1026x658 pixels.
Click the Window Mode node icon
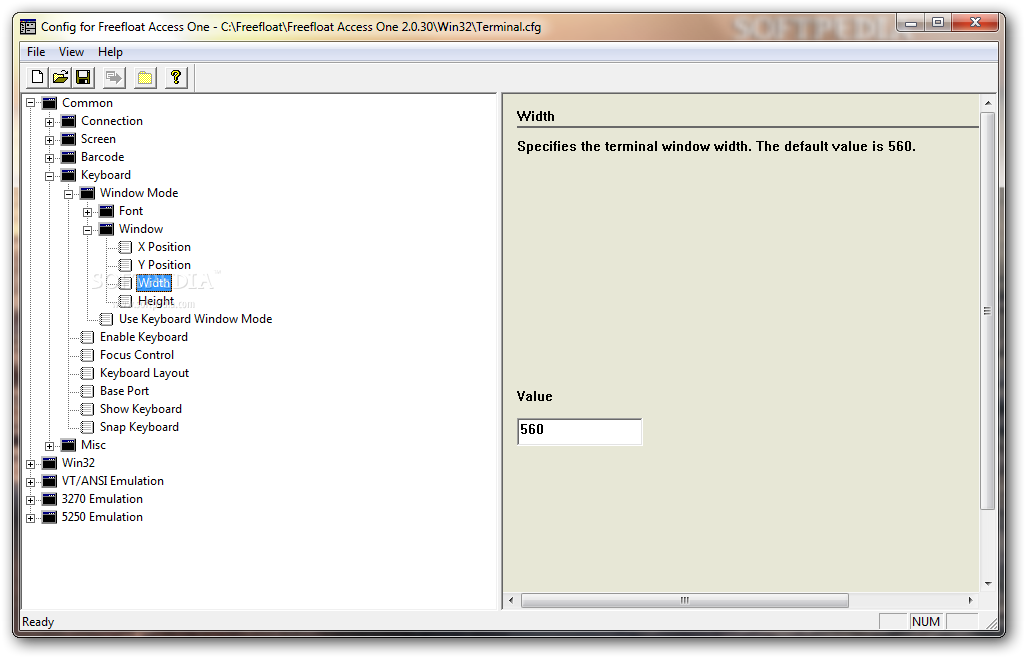tap(87, 193)
